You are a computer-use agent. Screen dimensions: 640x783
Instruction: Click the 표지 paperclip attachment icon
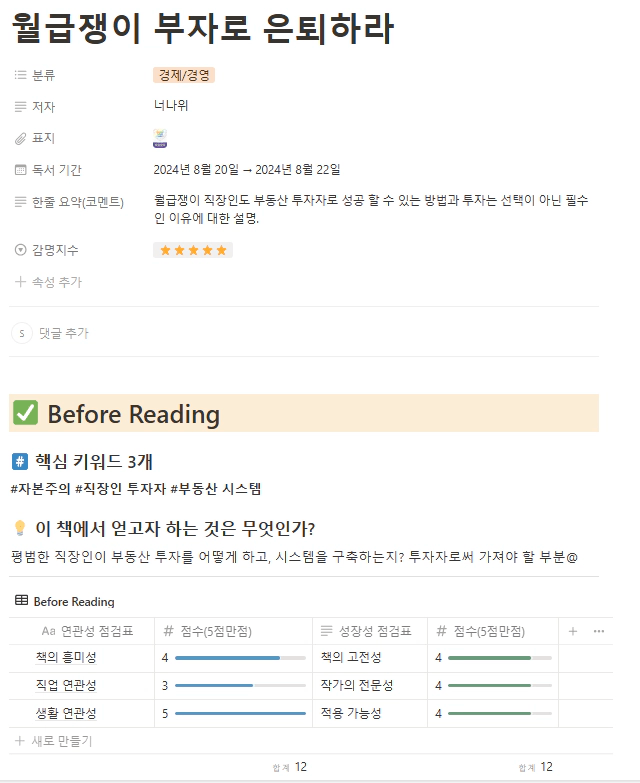20,138
